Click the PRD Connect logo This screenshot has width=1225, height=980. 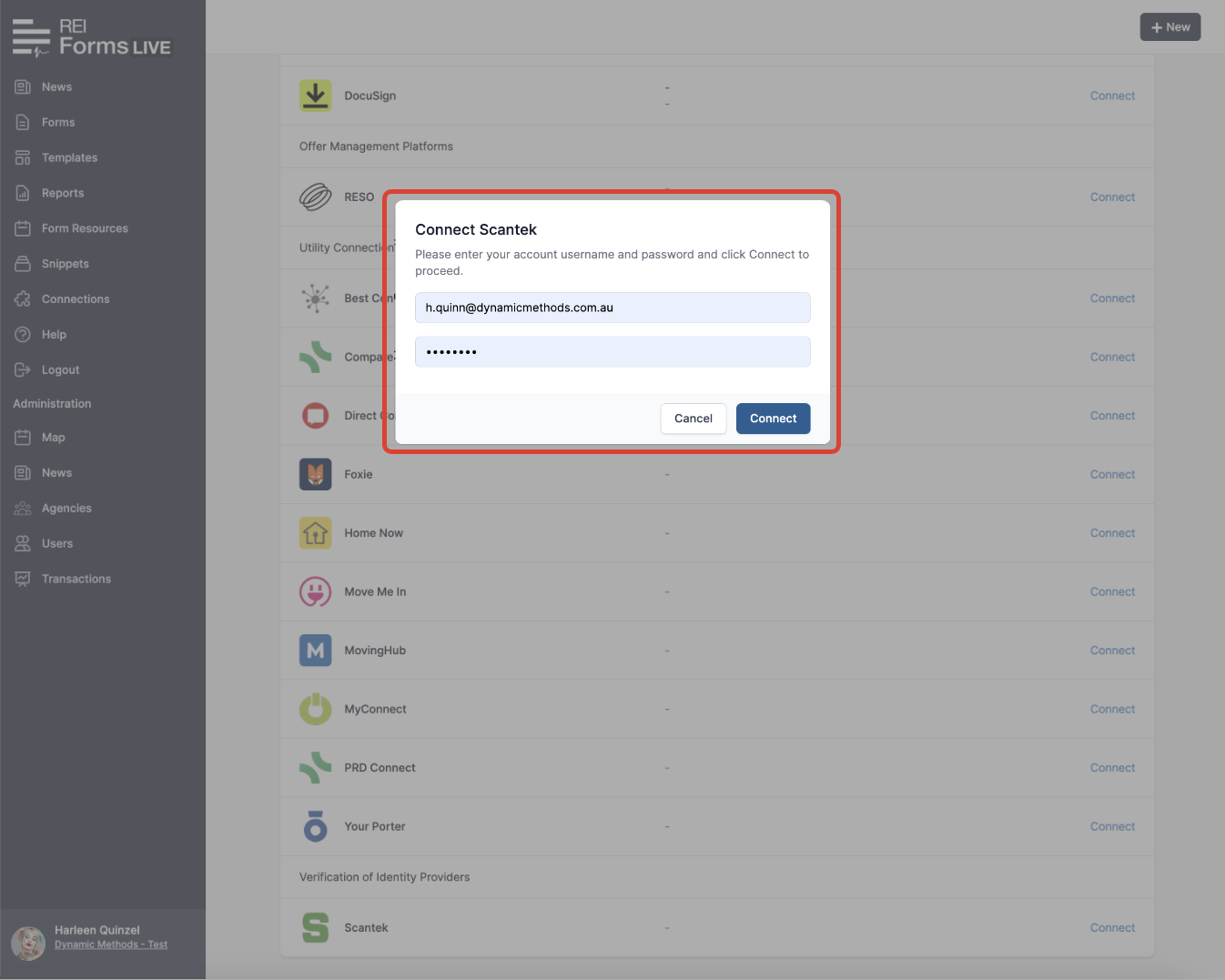316,768
